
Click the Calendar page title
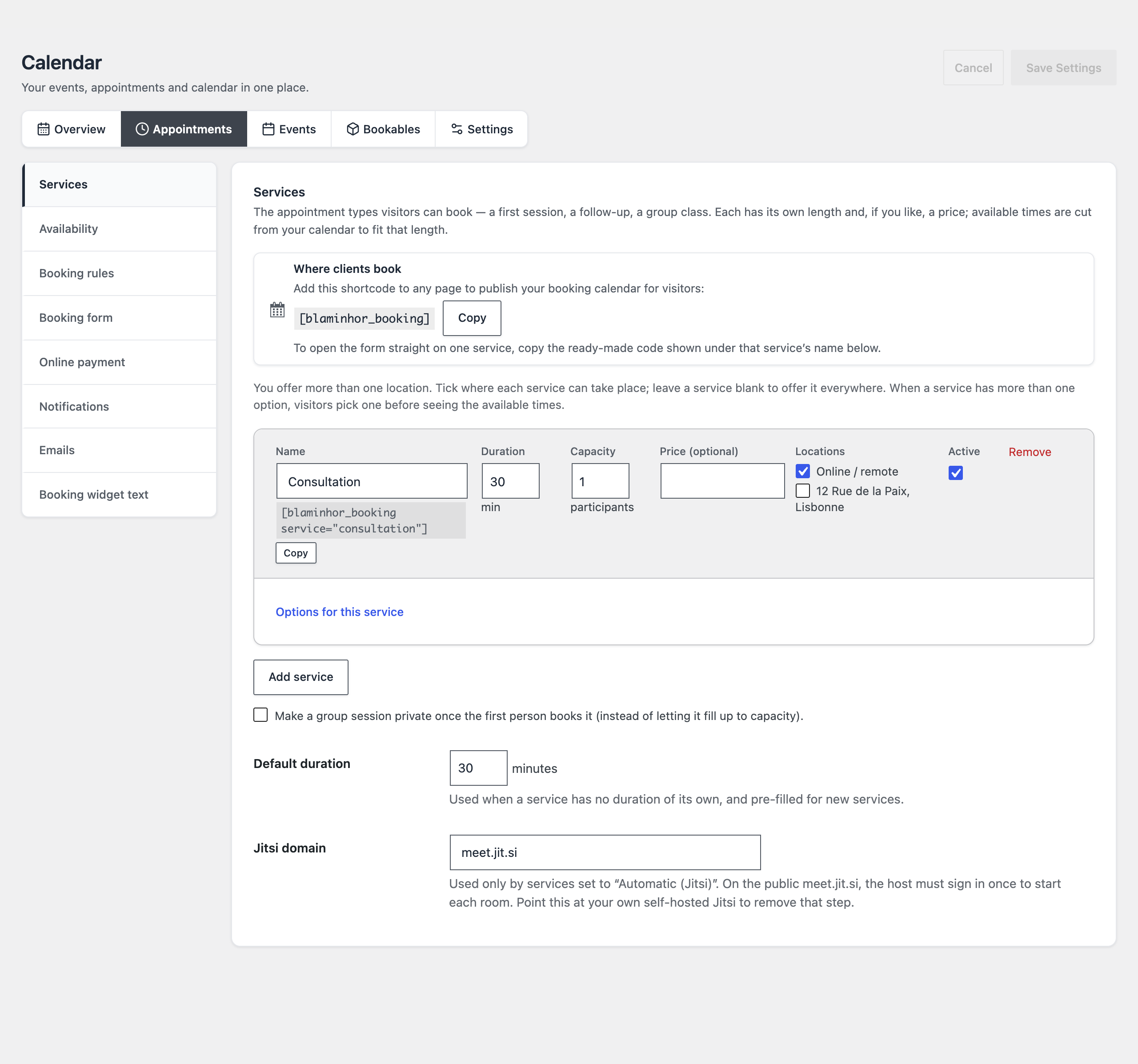(x=61, y=62)
